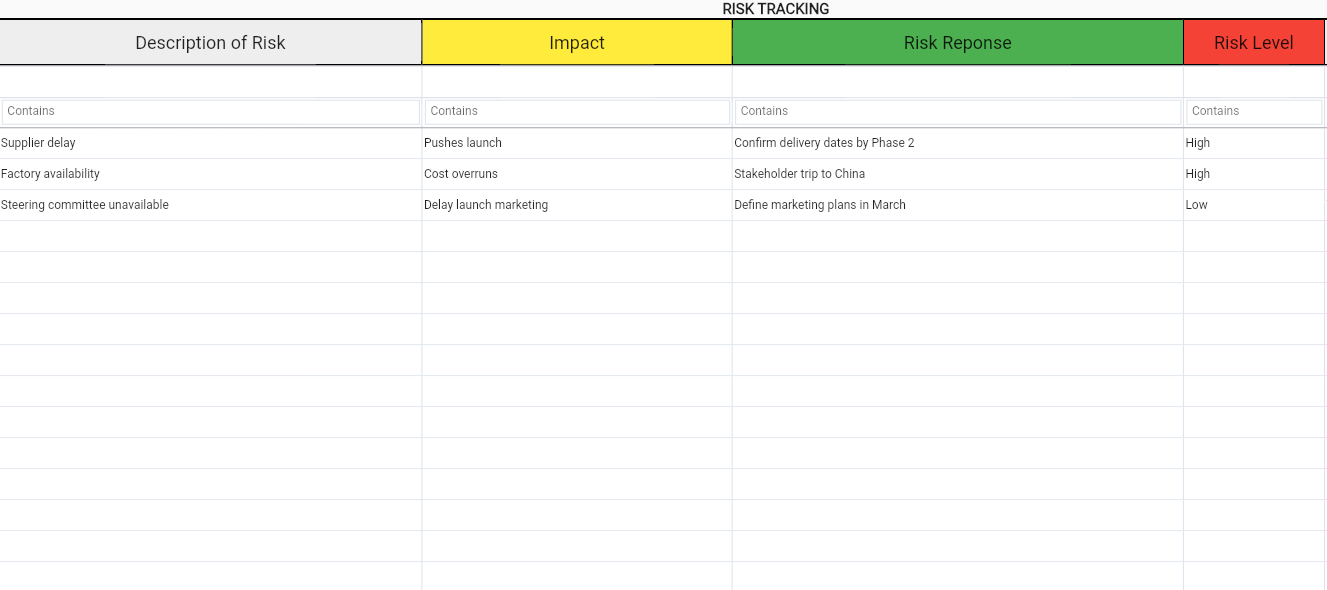Click the High risk level for Supplier delay
Screen dimensions: 1327x590
[1198, 143]
